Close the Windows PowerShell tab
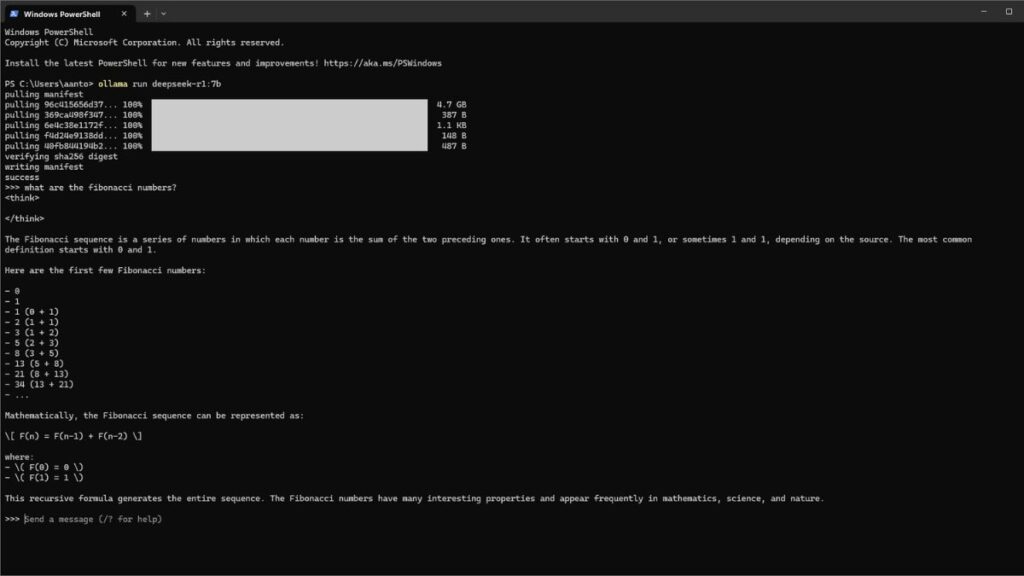Image resolution: width=1024 pixels, height=576 pixels. (x=124, y=13)
